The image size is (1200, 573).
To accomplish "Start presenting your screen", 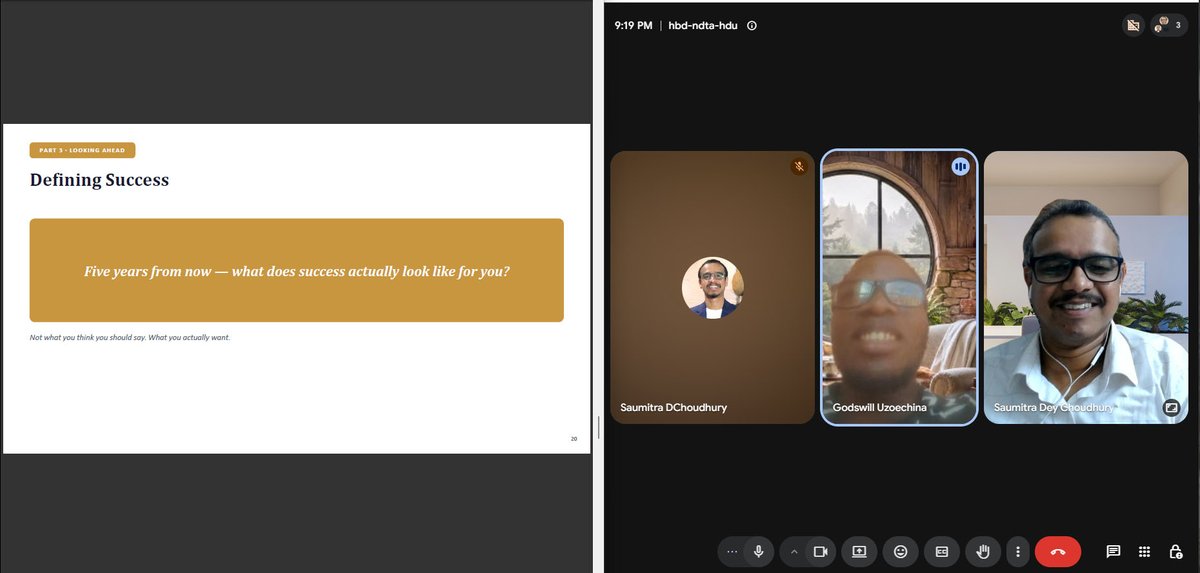I will (859, 551).
